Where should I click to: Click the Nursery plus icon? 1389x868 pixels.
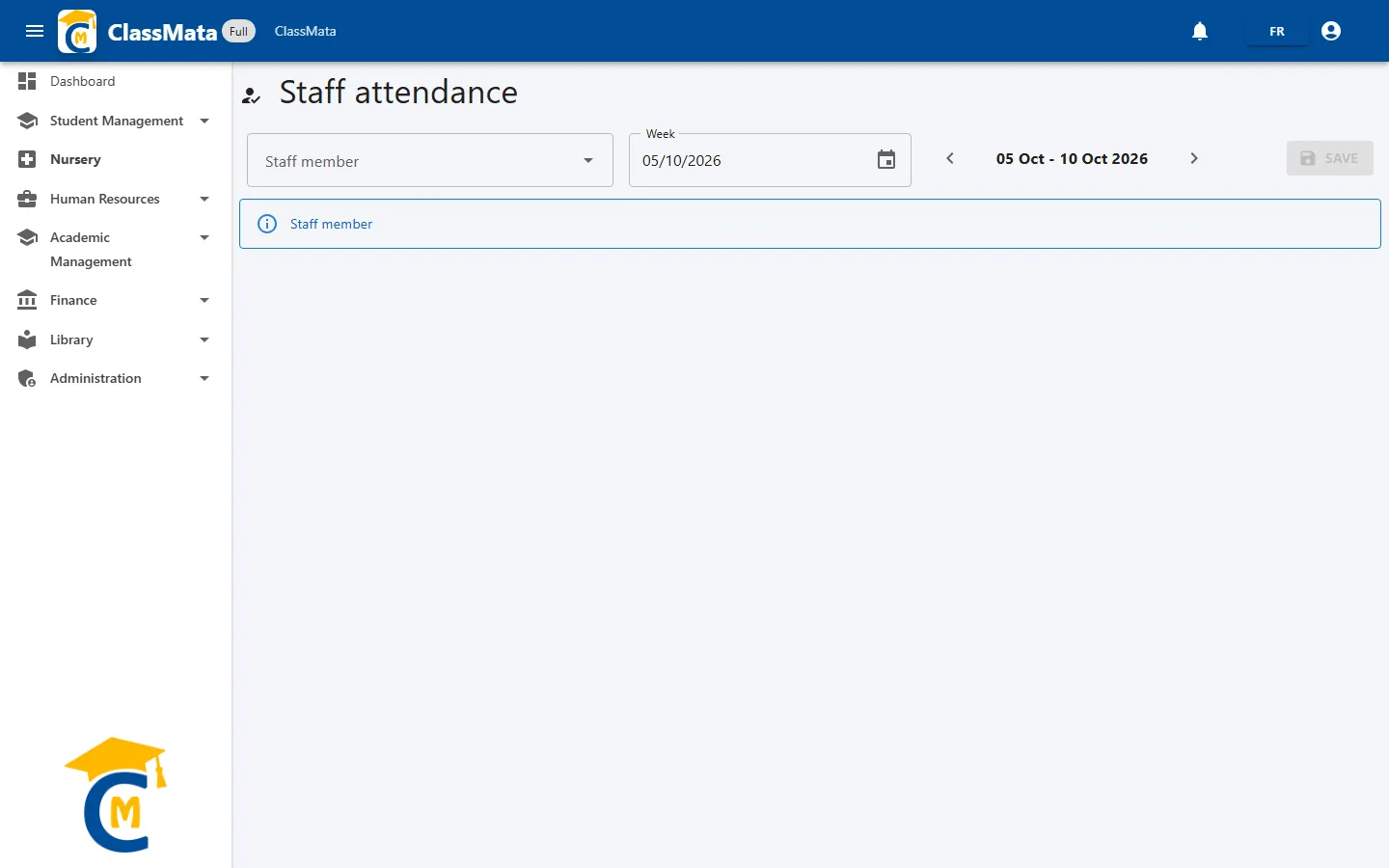pyautogui.click(x=27, y=159)
